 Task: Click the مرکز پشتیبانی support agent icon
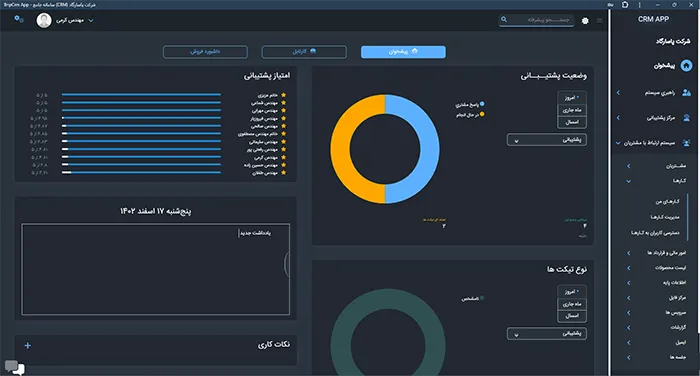click(x=687, y=118)
